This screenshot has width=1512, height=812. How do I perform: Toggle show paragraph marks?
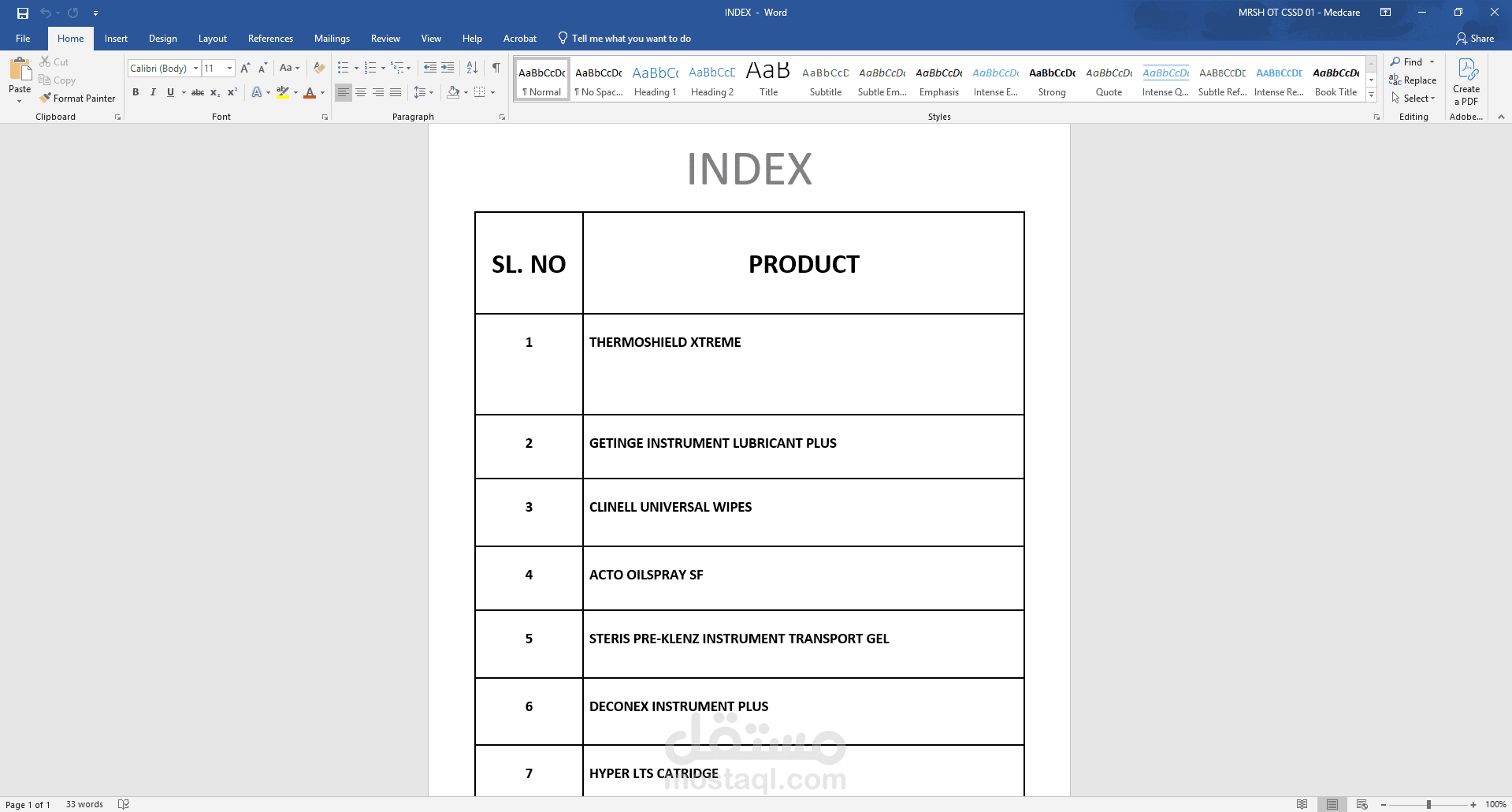click(x=496, y=68)
